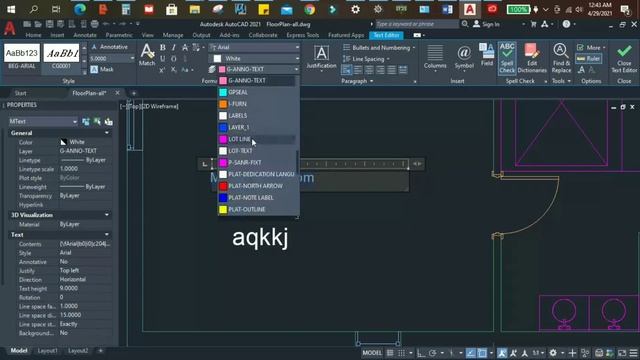
Task: Open the MText object type dropdown
Action: (43, 121)
